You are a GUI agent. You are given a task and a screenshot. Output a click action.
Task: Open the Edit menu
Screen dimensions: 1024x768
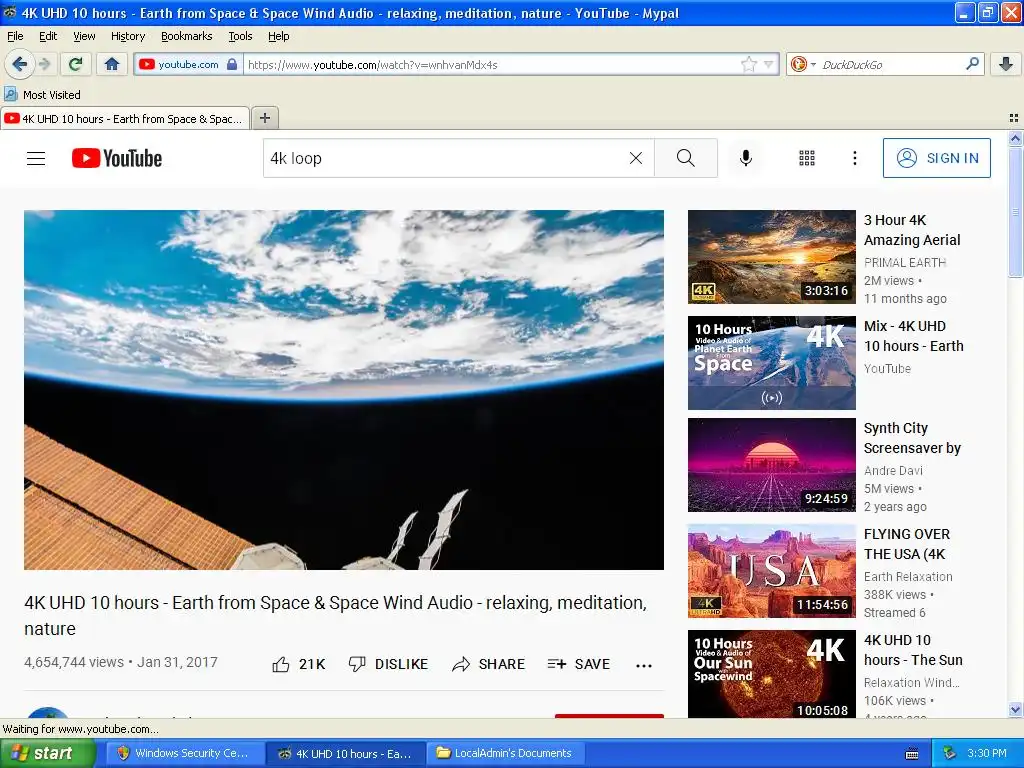[x=48, y=36]
